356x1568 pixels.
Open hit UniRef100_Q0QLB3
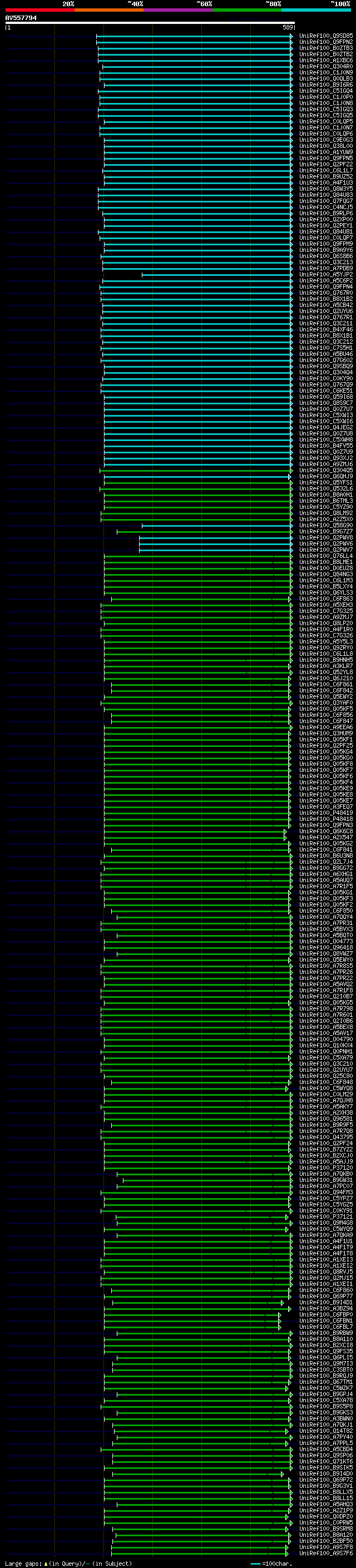coord(326,78)
